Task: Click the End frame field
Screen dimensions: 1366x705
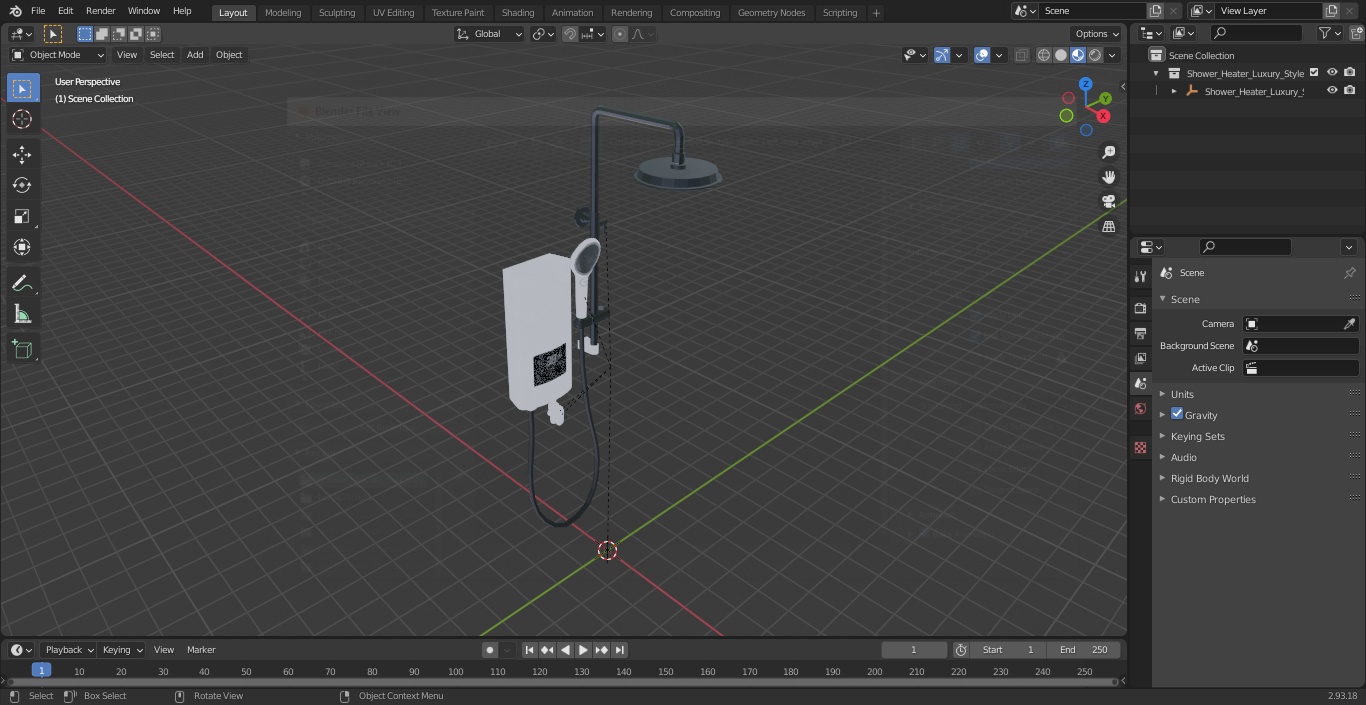Action: point(1084,650)
